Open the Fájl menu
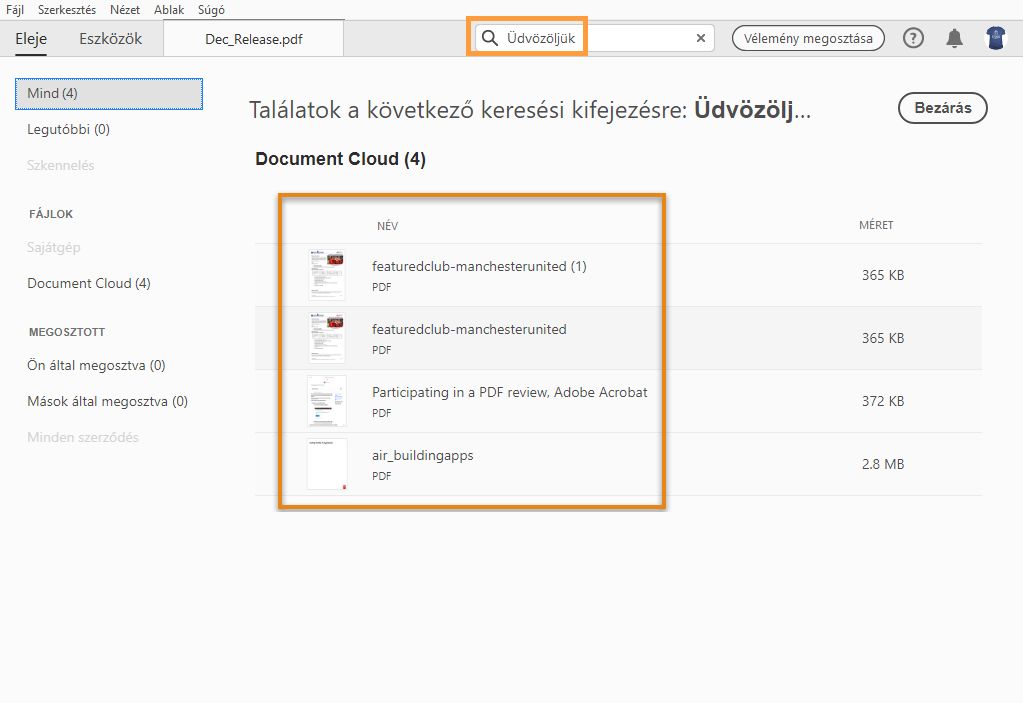The image size is (1023, 703). click(x=14, y=9)
